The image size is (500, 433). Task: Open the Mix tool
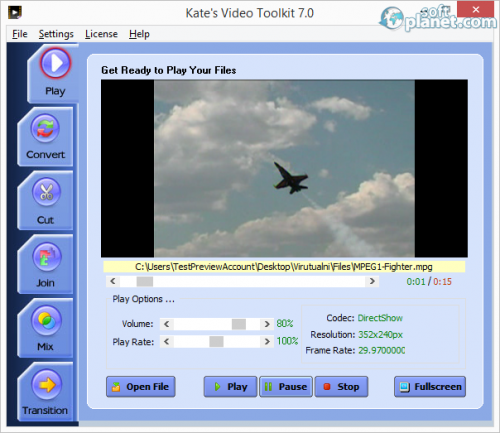tap(46, 328)
